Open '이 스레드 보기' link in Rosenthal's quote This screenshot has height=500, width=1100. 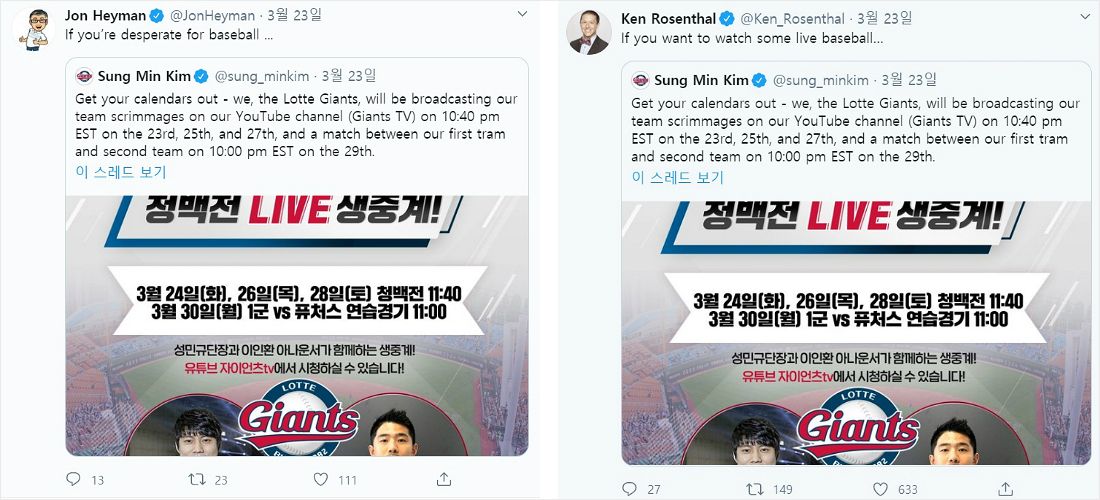(x=677, y=177)
